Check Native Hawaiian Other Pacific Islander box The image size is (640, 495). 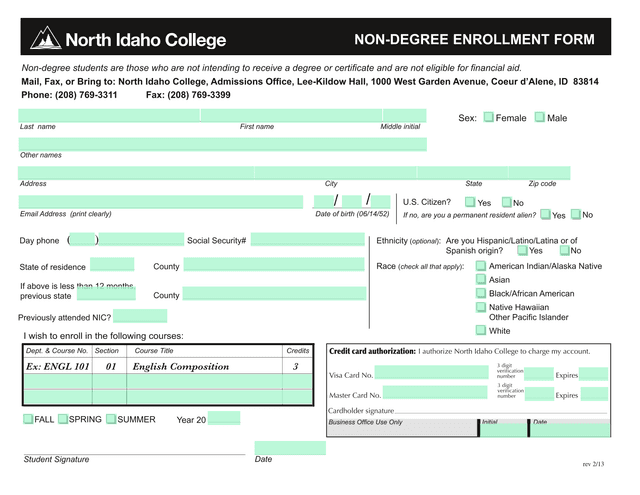pyautogui.click(x=481, y=307)
